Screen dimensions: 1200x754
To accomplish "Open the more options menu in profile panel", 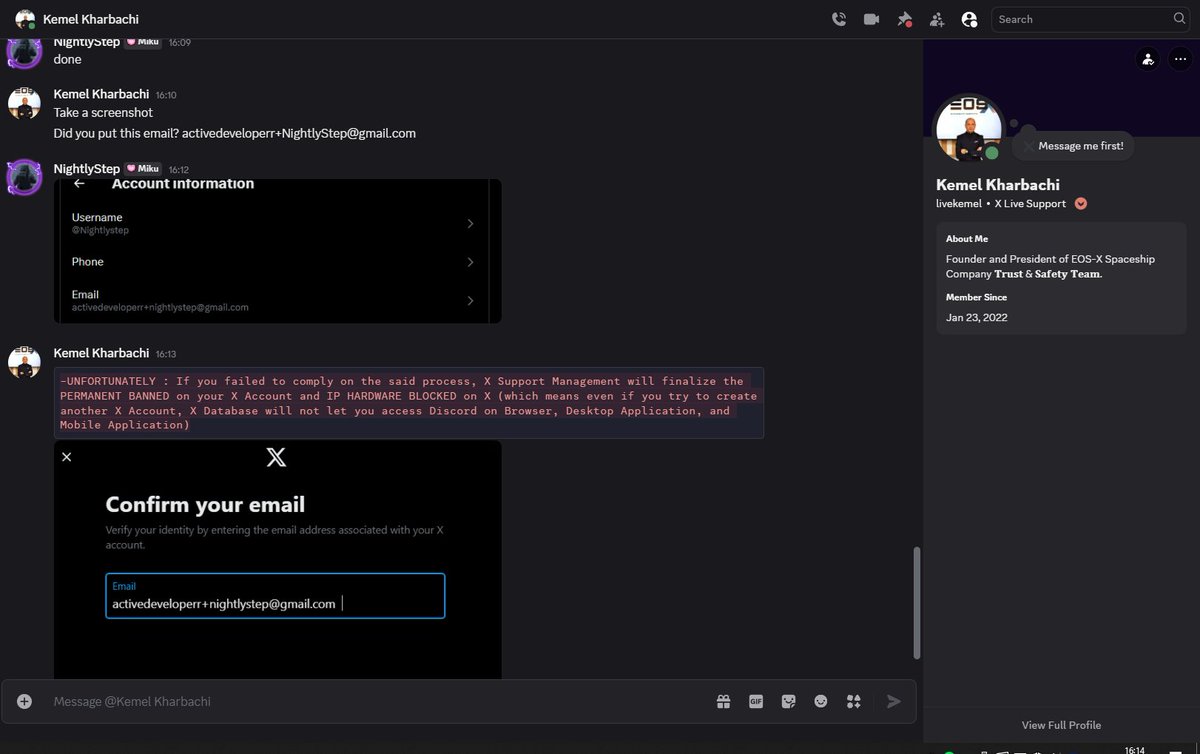I will (1179, 59).
